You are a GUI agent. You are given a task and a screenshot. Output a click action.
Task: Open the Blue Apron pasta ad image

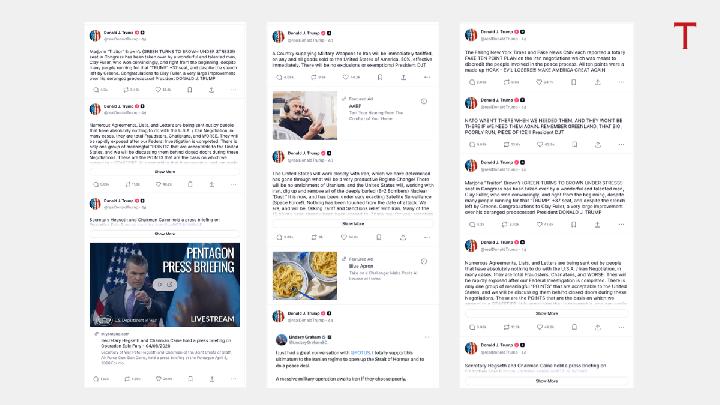305,276
